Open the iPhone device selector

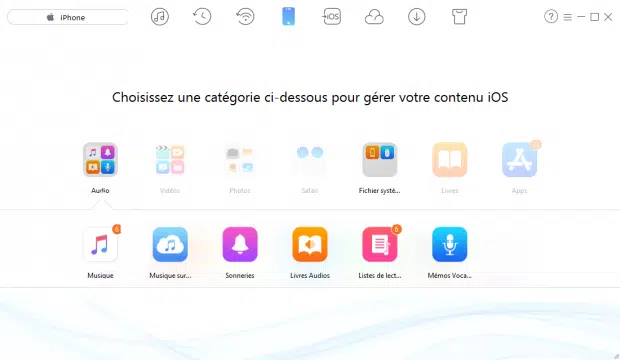pyautogui.click(x=68, y=17)
